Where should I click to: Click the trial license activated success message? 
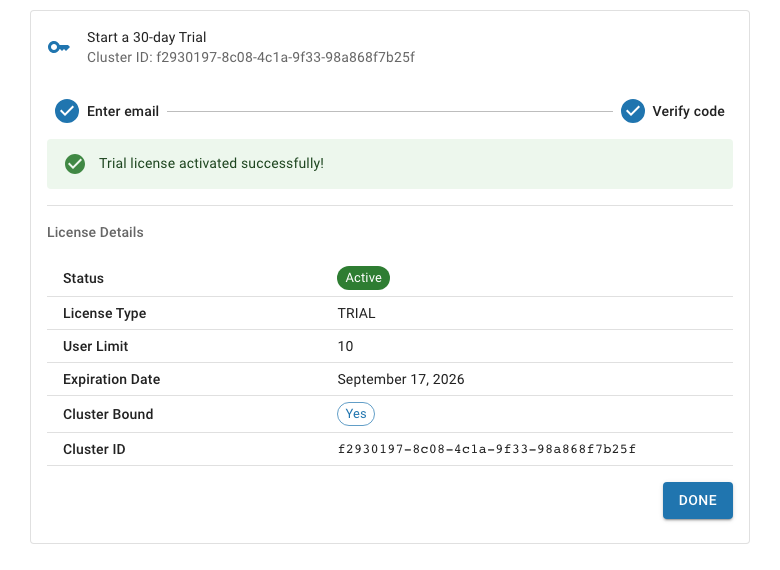point(211,164)
